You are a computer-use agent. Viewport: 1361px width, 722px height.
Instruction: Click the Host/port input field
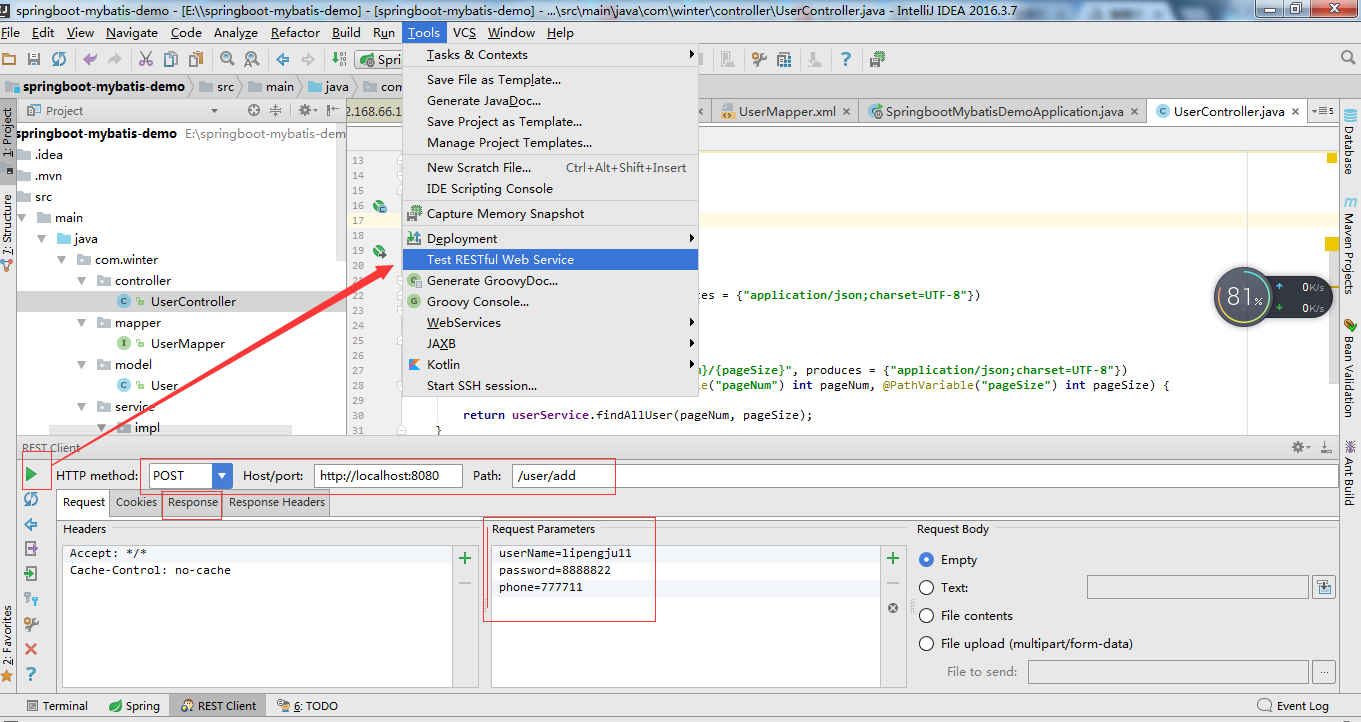coord(388,476)
